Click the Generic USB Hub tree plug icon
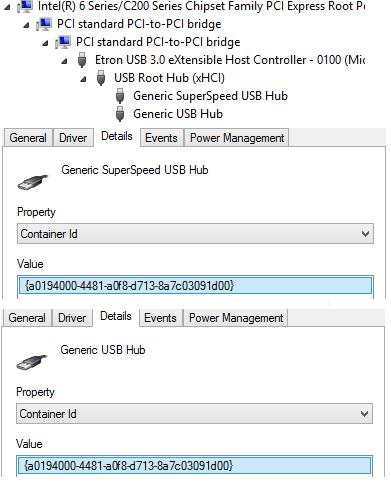The width and height of the screenshot is (391, 487). (x=120, y=114)
